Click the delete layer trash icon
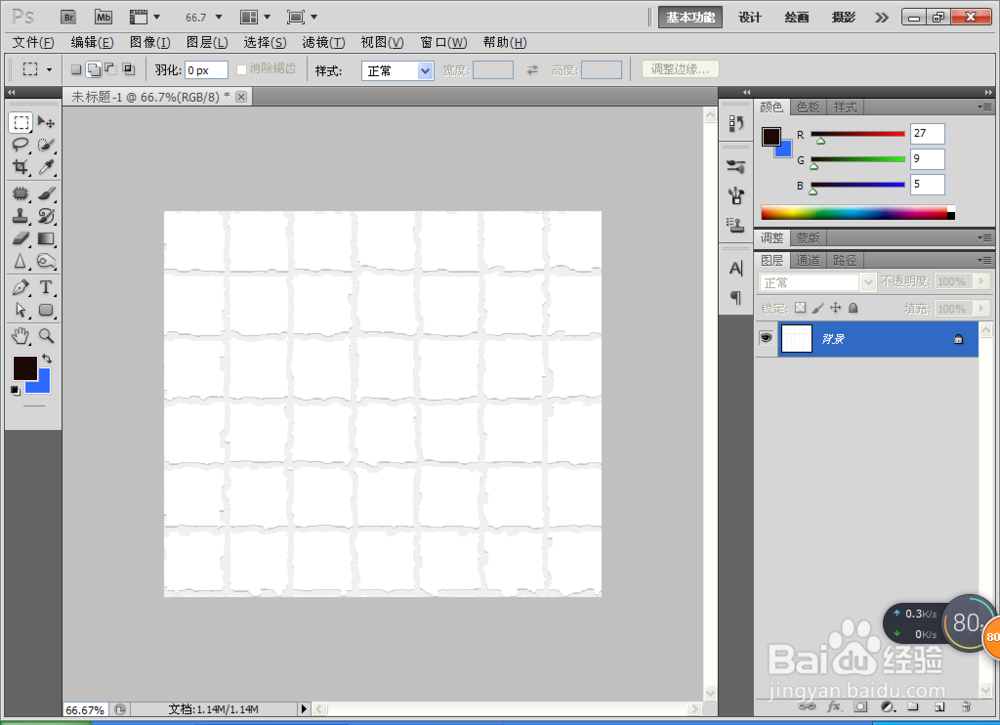Image resolution: width=1000 pixels, height=725 pixels. [966, 707]
